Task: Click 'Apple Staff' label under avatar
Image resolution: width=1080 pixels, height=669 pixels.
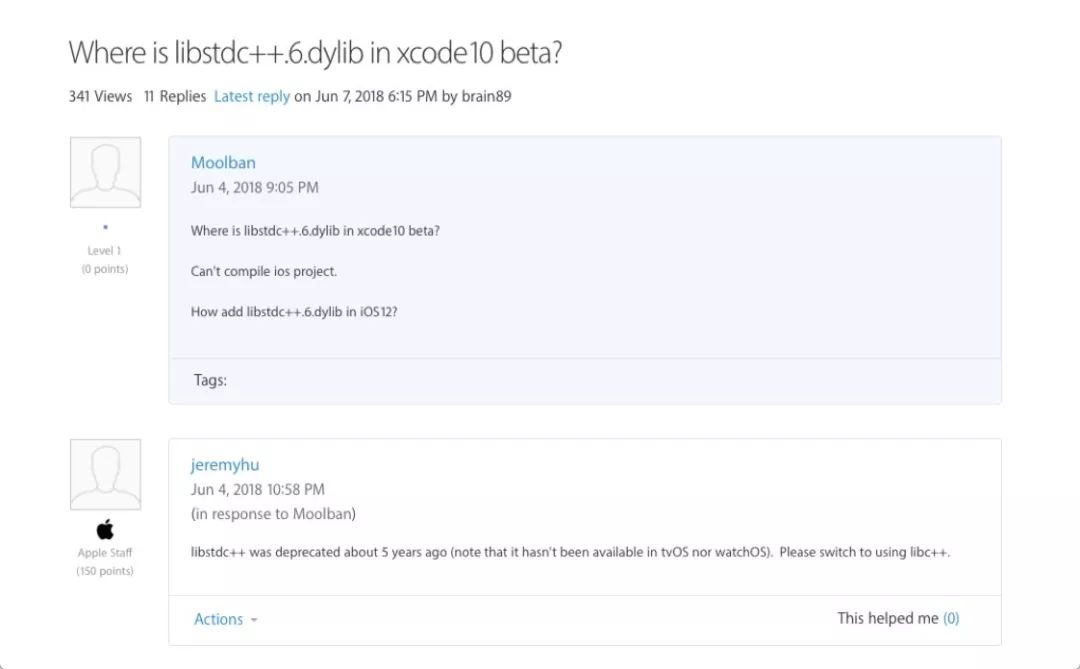Action: pos(105,553)
